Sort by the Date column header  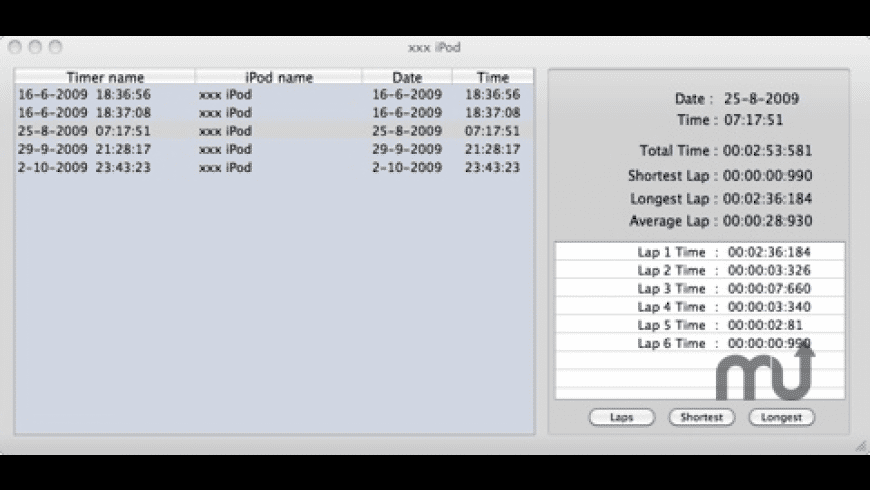(407, 77)
